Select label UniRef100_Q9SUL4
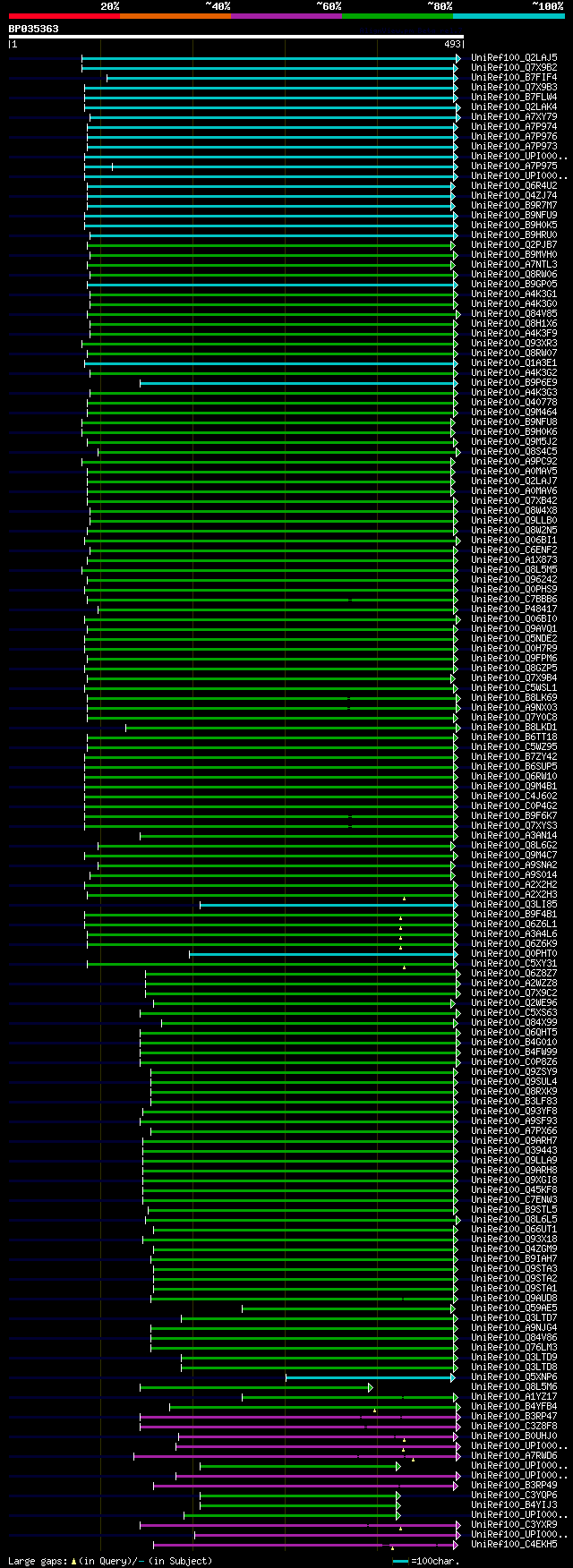 [514, 1081]
